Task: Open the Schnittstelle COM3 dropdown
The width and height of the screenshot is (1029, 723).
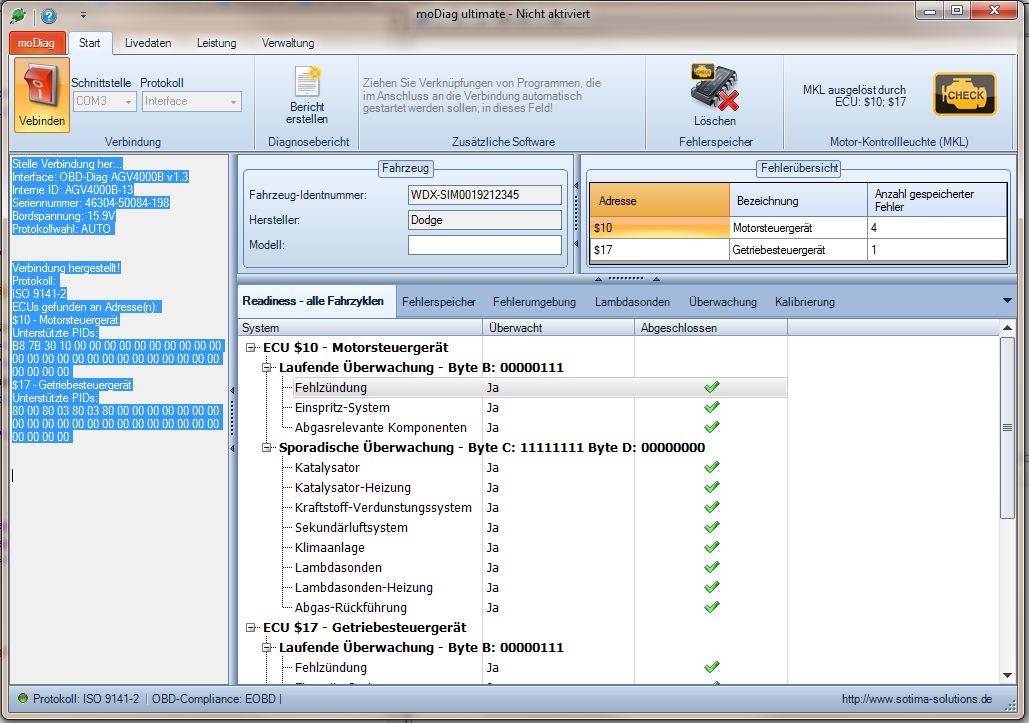Action: pyautogui.click(x=130, y=101)
